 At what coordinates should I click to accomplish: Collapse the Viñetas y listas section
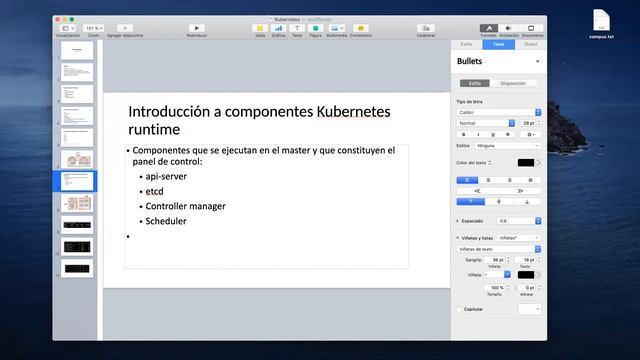tap(458, 238)
